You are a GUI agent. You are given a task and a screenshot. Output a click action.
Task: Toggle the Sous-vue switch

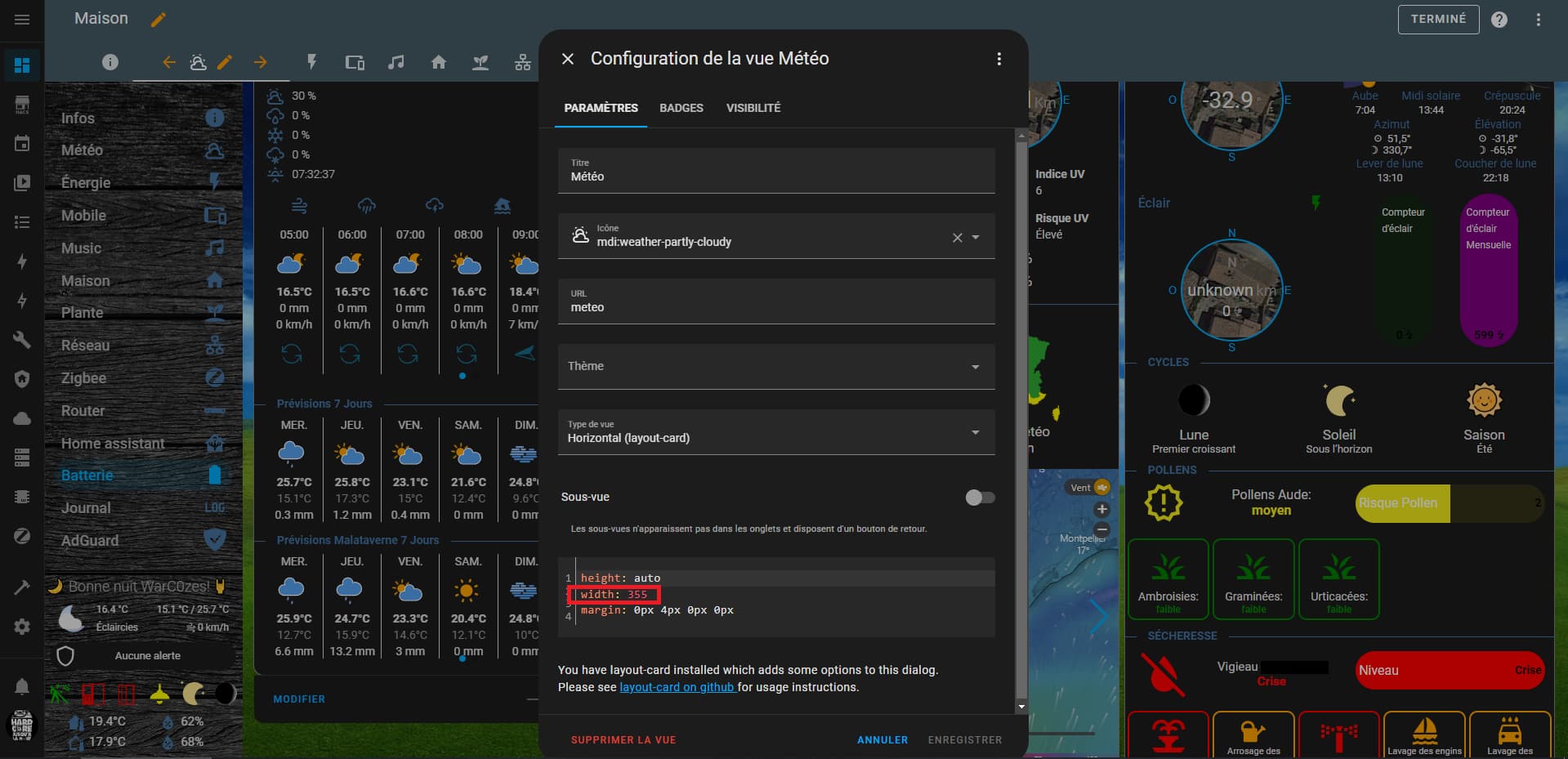click(980, 498)
